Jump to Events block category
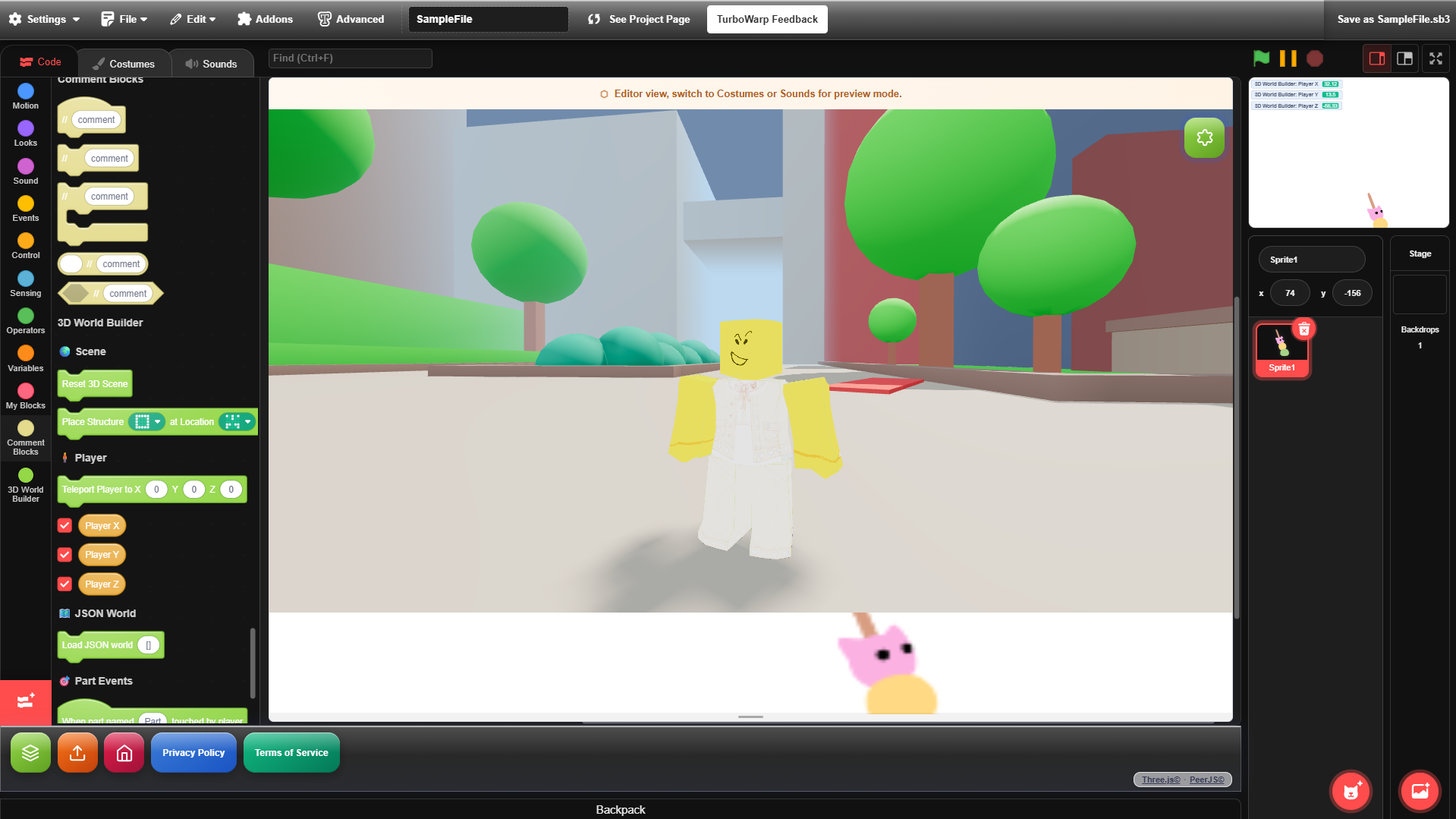 pos(26,209)
